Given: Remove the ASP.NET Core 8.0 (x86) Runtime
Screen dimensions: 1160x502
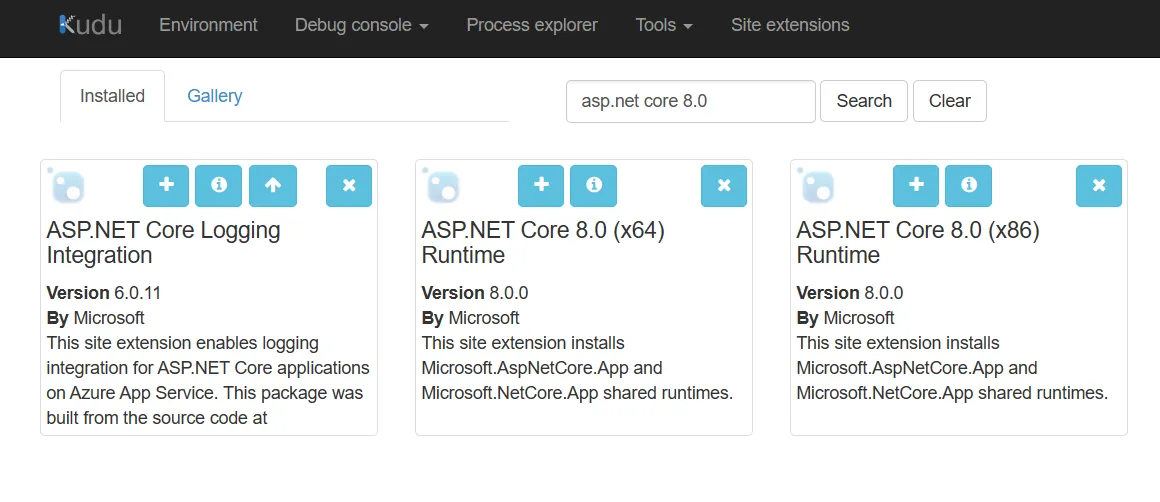Looking at the screenshot, I should point(1099,185).
